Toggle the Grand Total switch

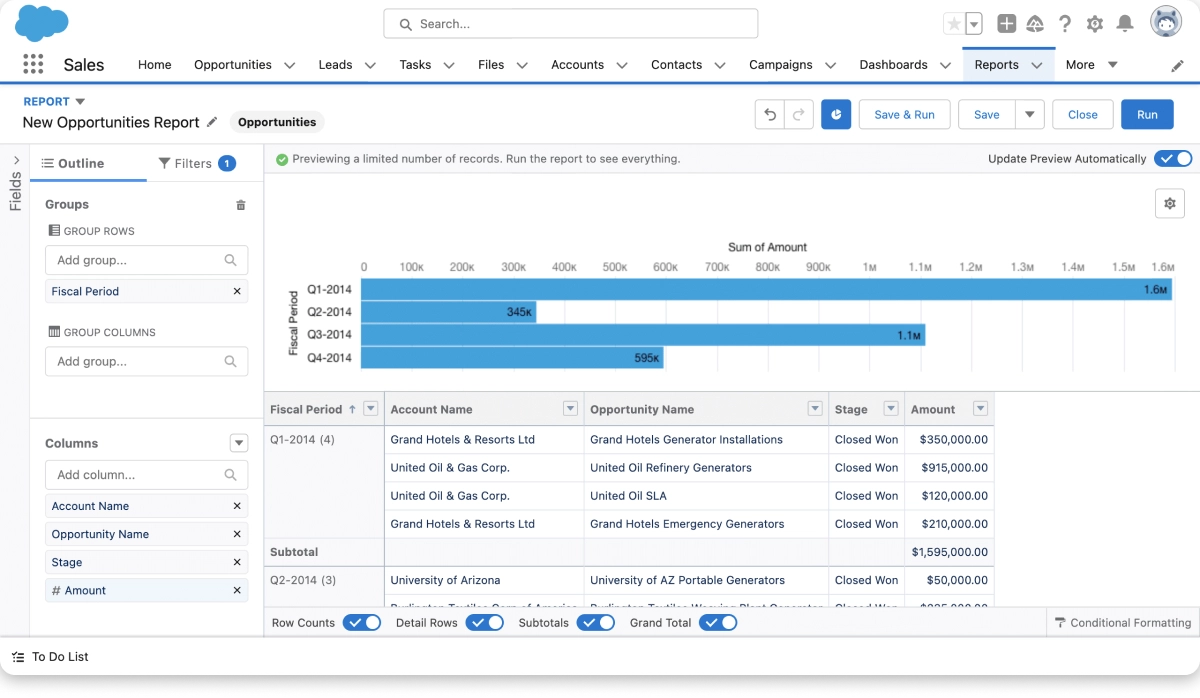point(718,622)
